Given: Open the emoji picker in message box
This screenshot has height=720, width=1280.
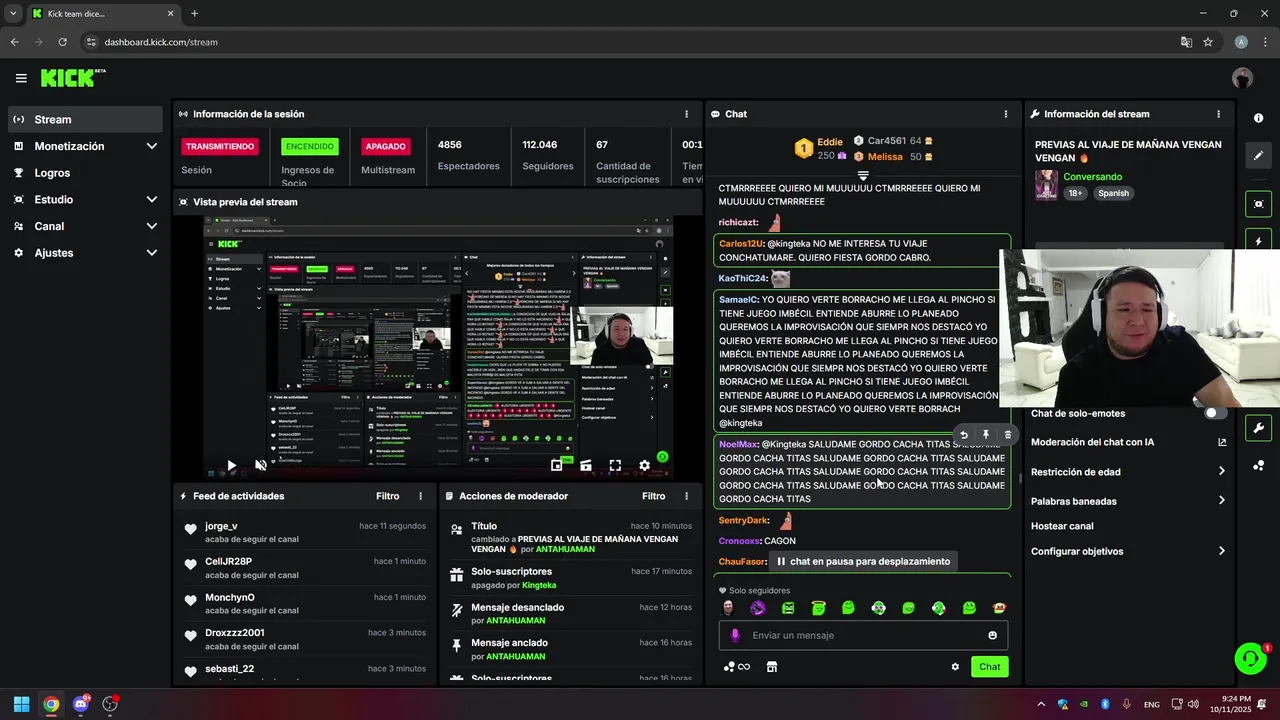Looking at the screenshot, I should [992, 635].
